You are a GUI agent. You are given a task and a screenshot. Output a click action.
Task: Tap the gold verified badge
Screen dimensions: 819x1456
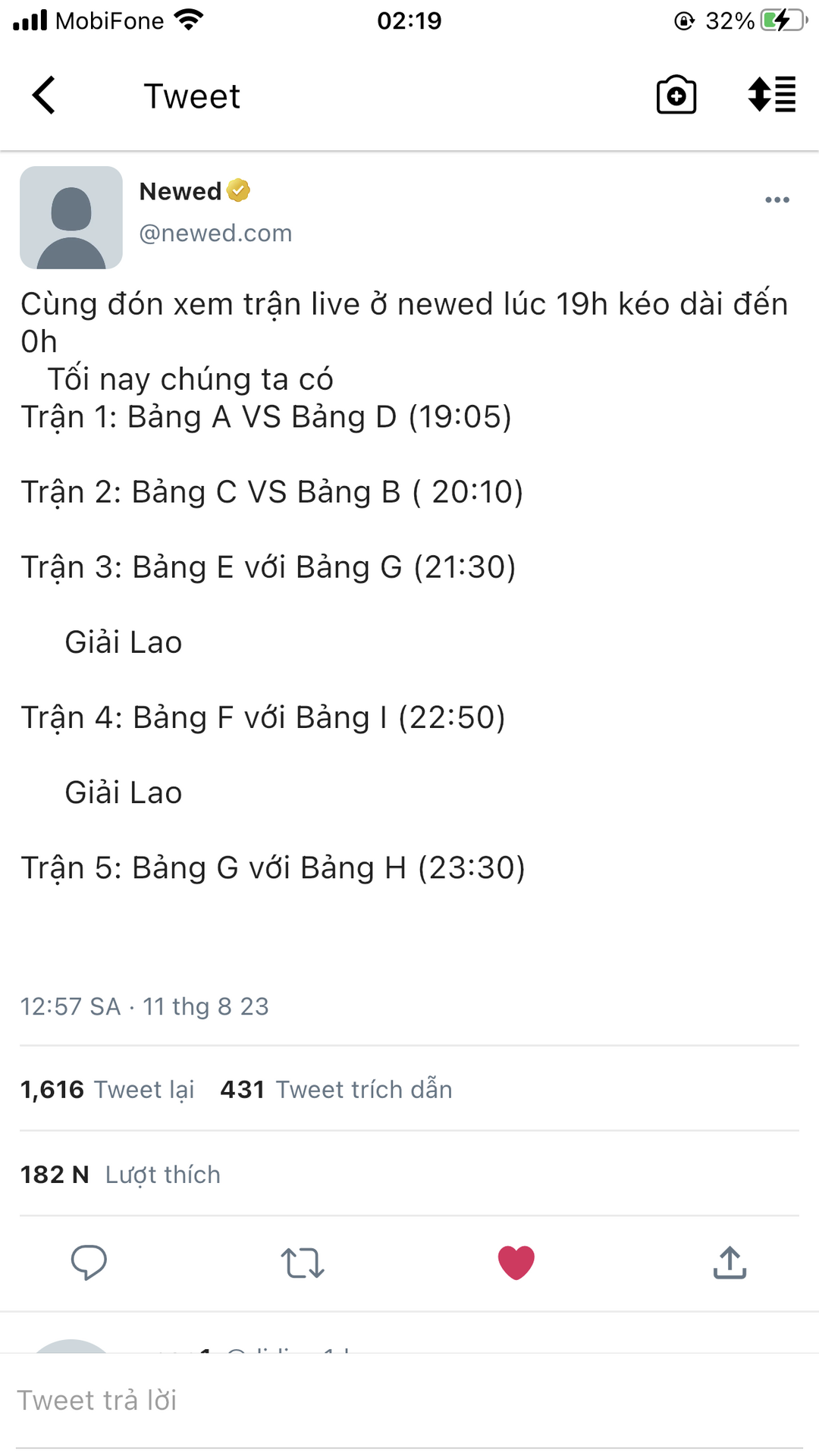tap(238, 190)
